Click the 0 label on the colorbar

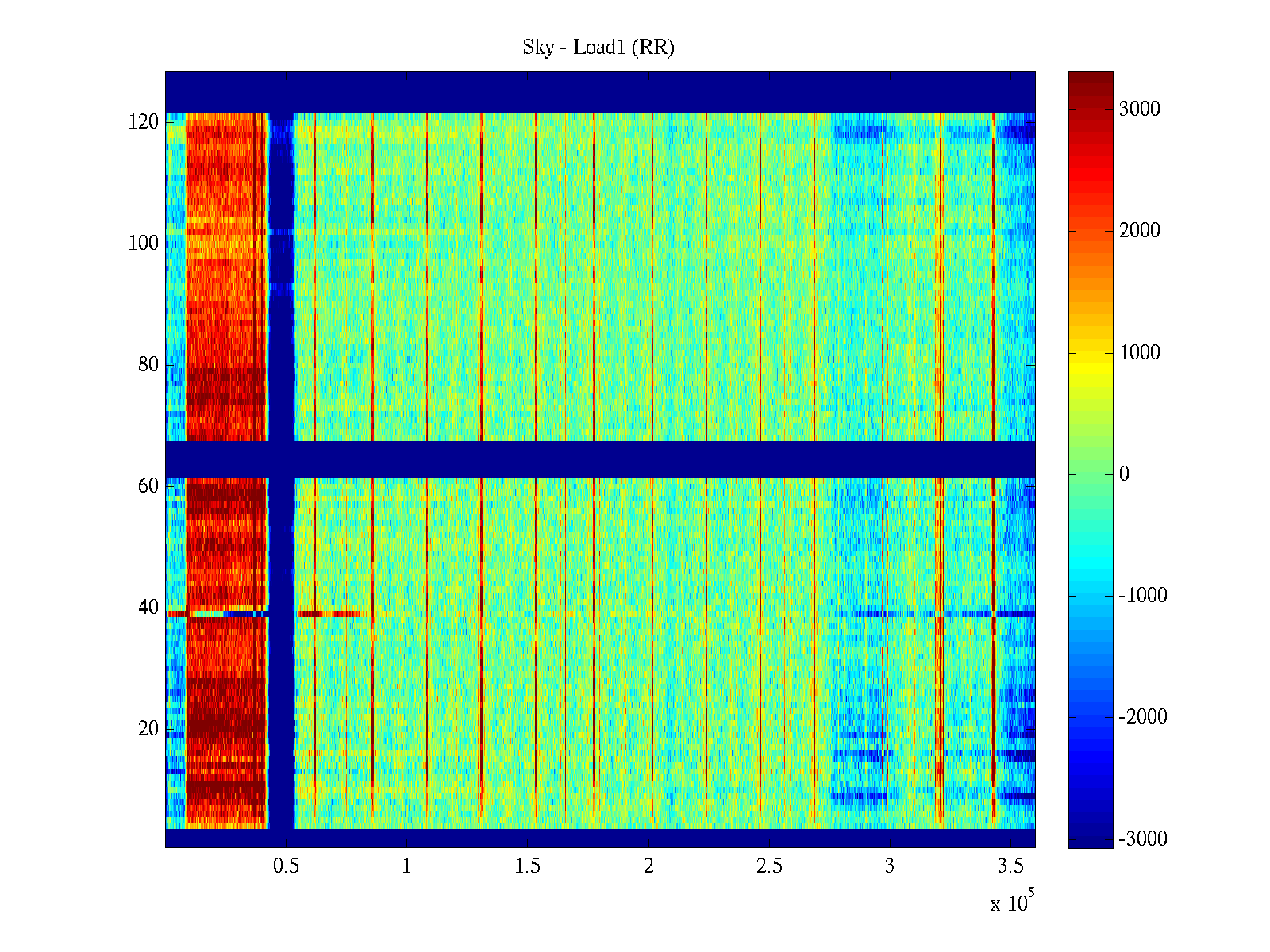1123,474
